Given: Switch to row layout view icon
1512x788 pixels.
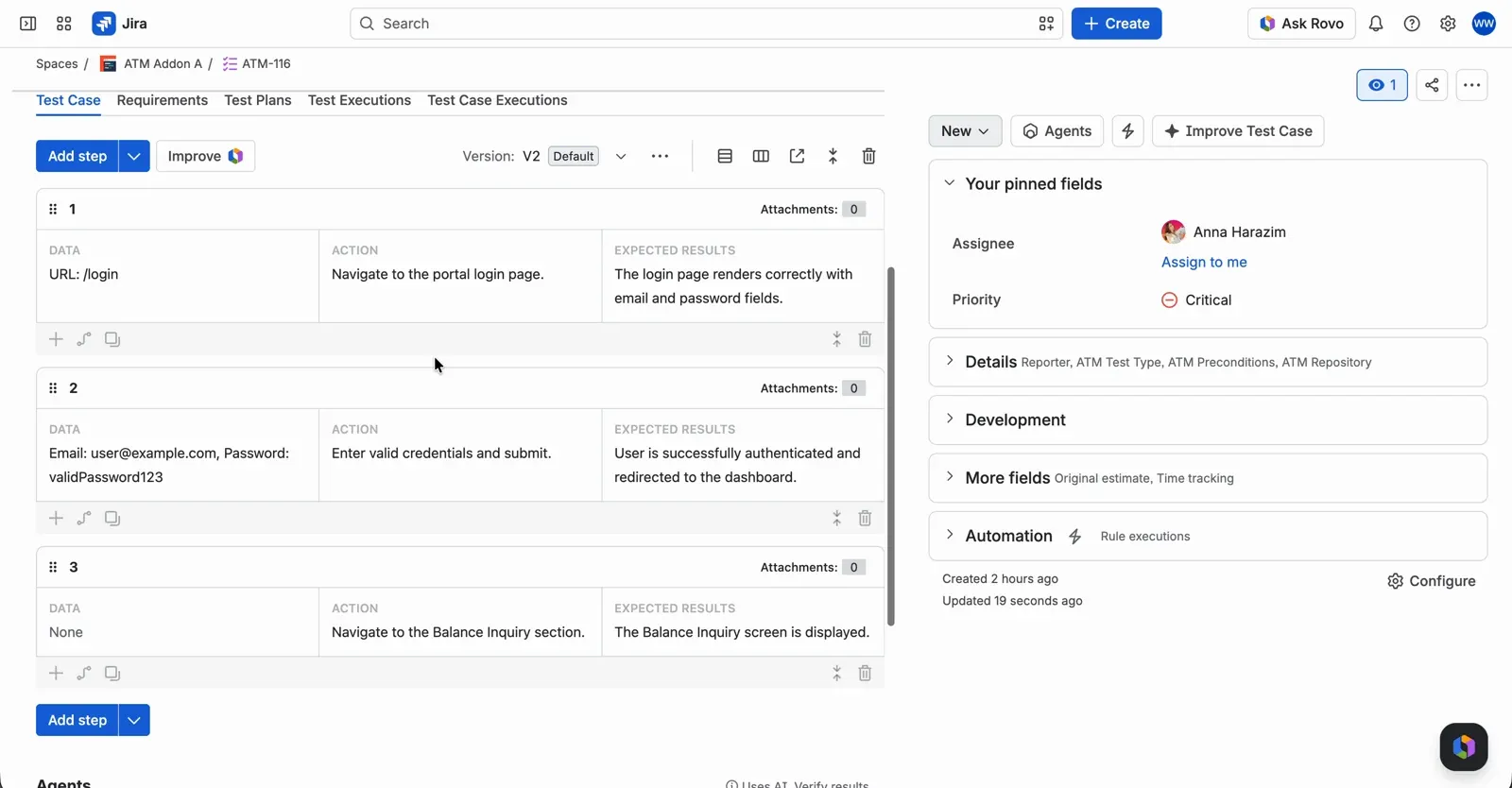Looking at the screenshot, I should (x=725, y=156).
